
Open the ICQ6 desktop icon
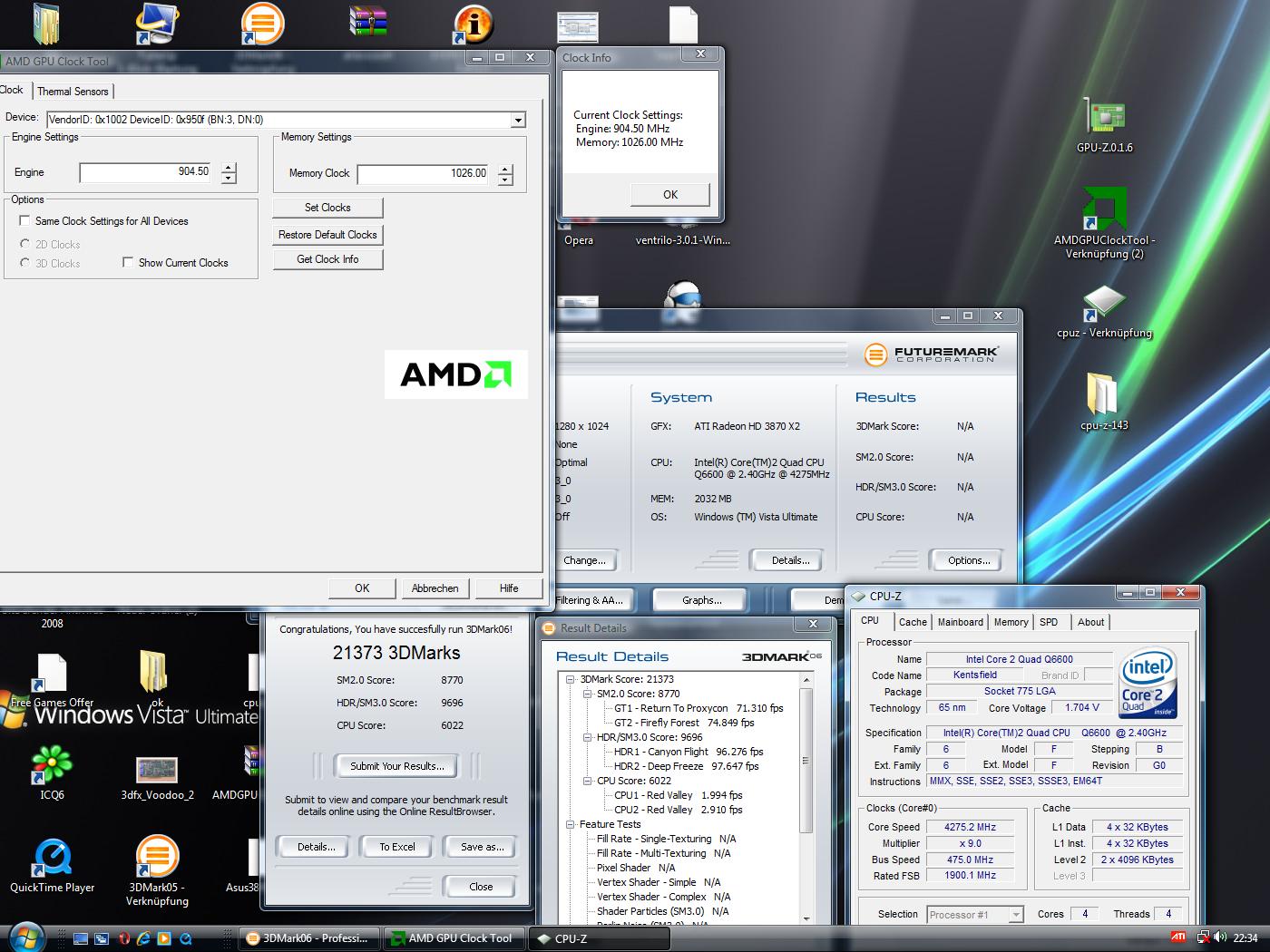point(52,773)
